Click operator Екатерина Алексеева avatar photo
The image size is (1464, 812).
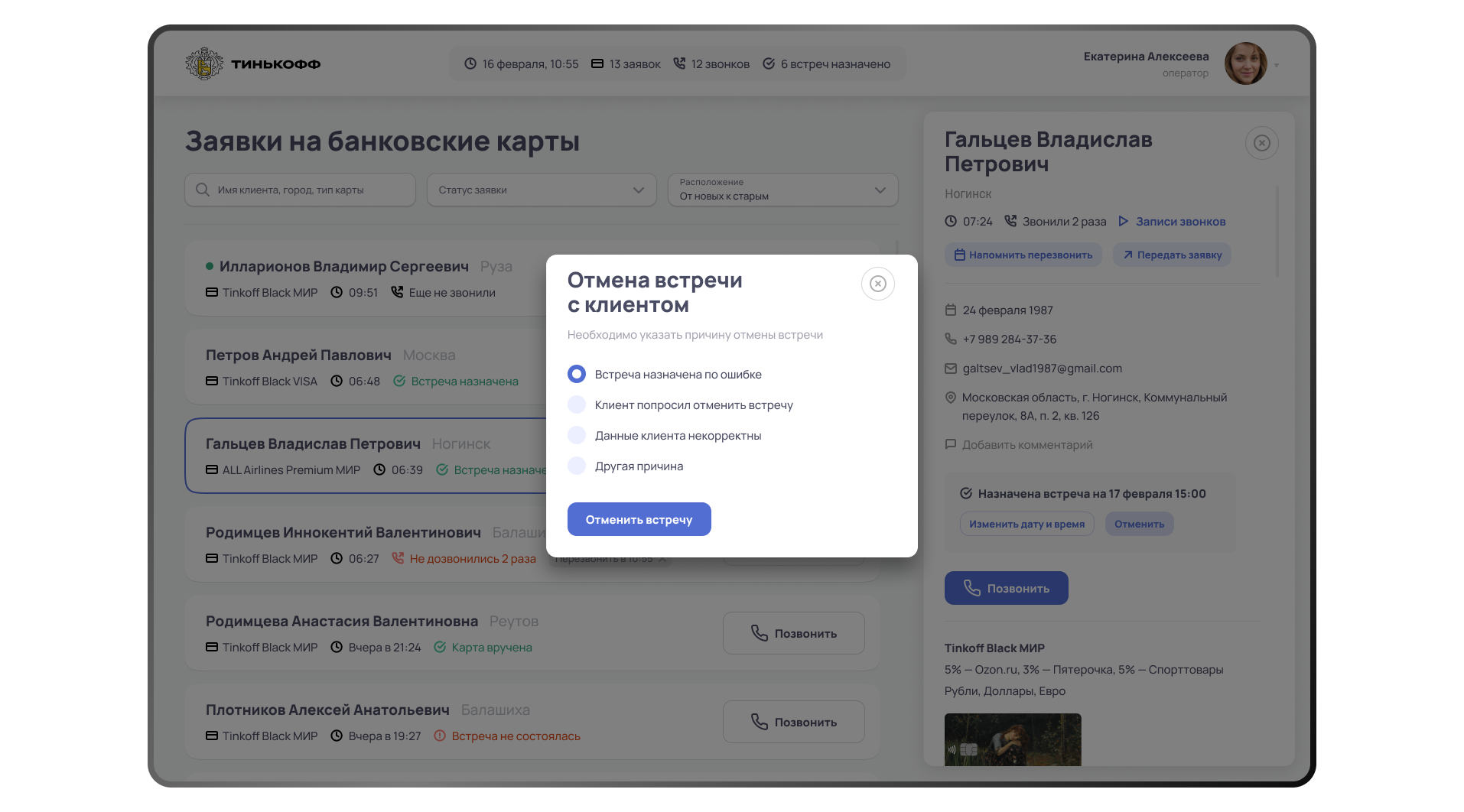(x=1245, y=63)
